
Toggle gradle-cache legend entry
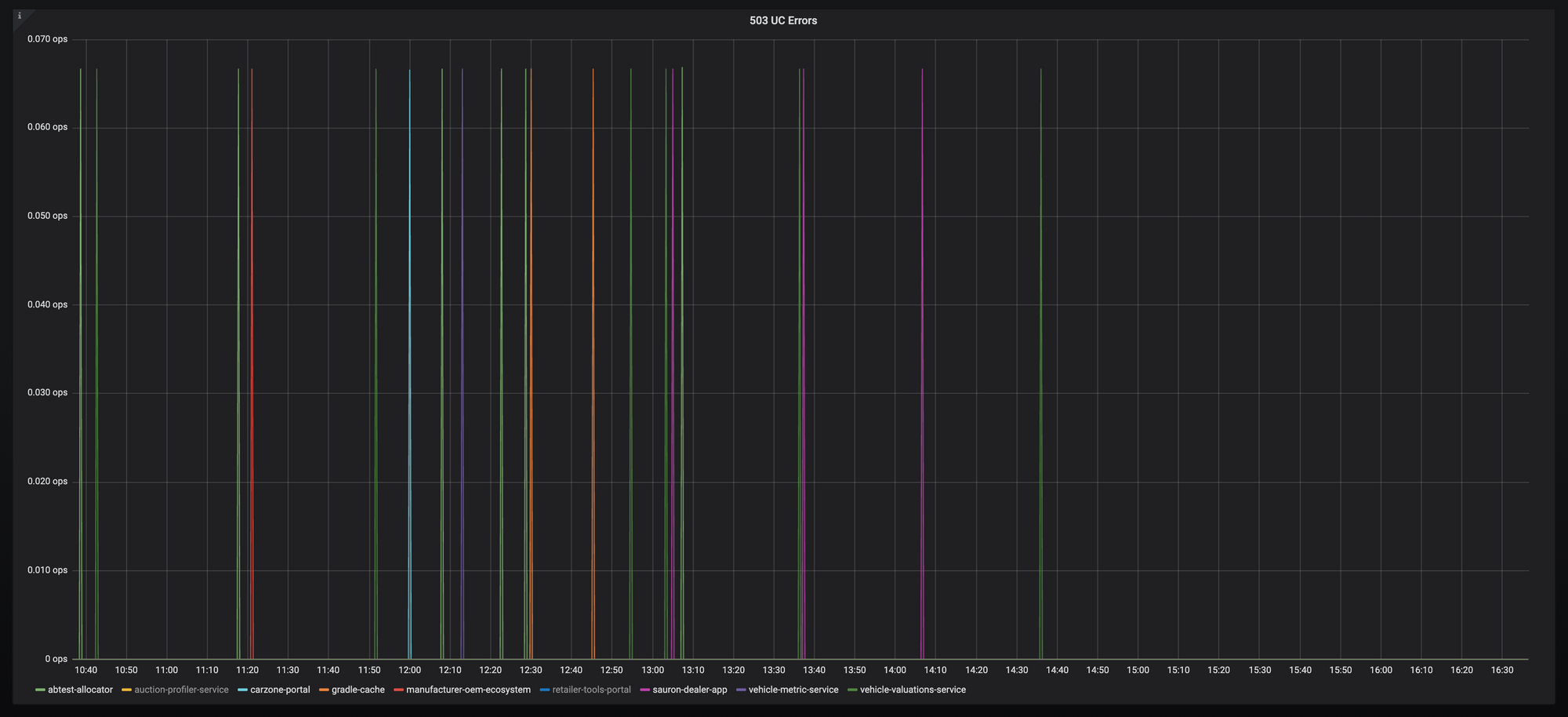(358, 690)
